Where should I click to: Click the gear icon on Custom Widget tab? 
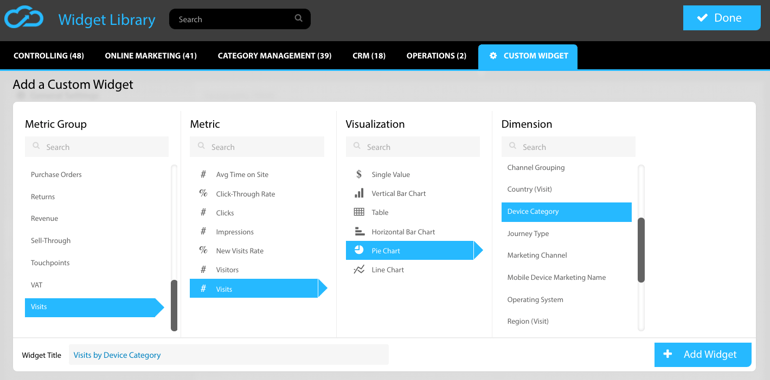click(493, 56)
